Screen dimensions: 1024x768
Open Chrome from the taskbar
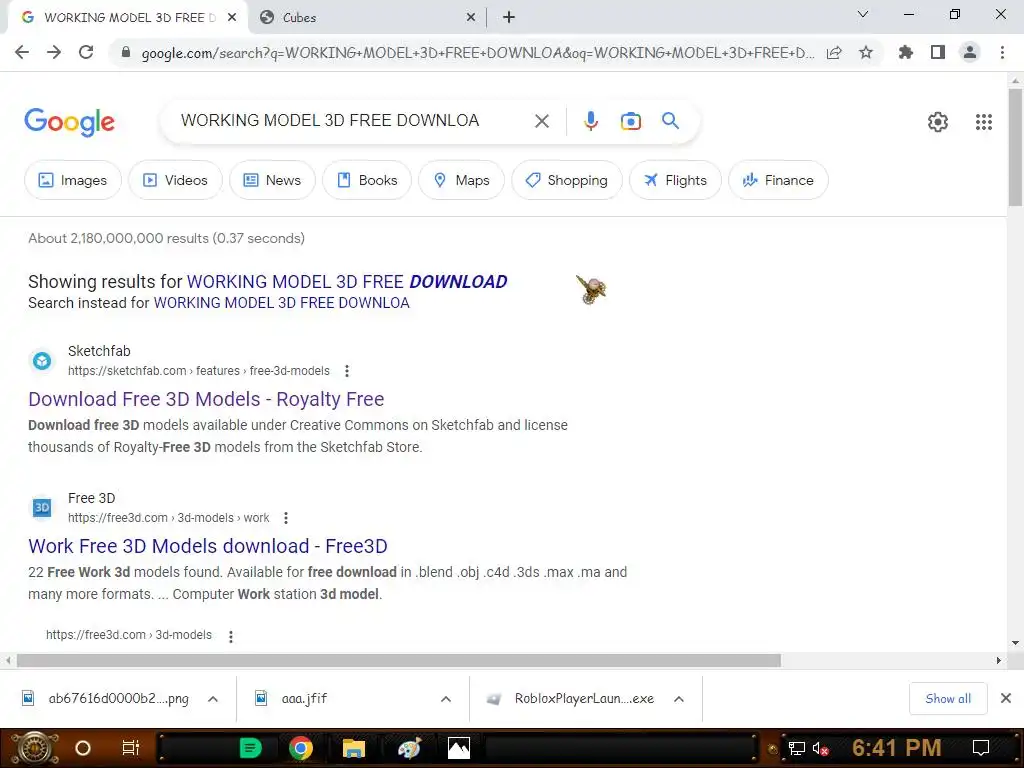tap(300, 748)
